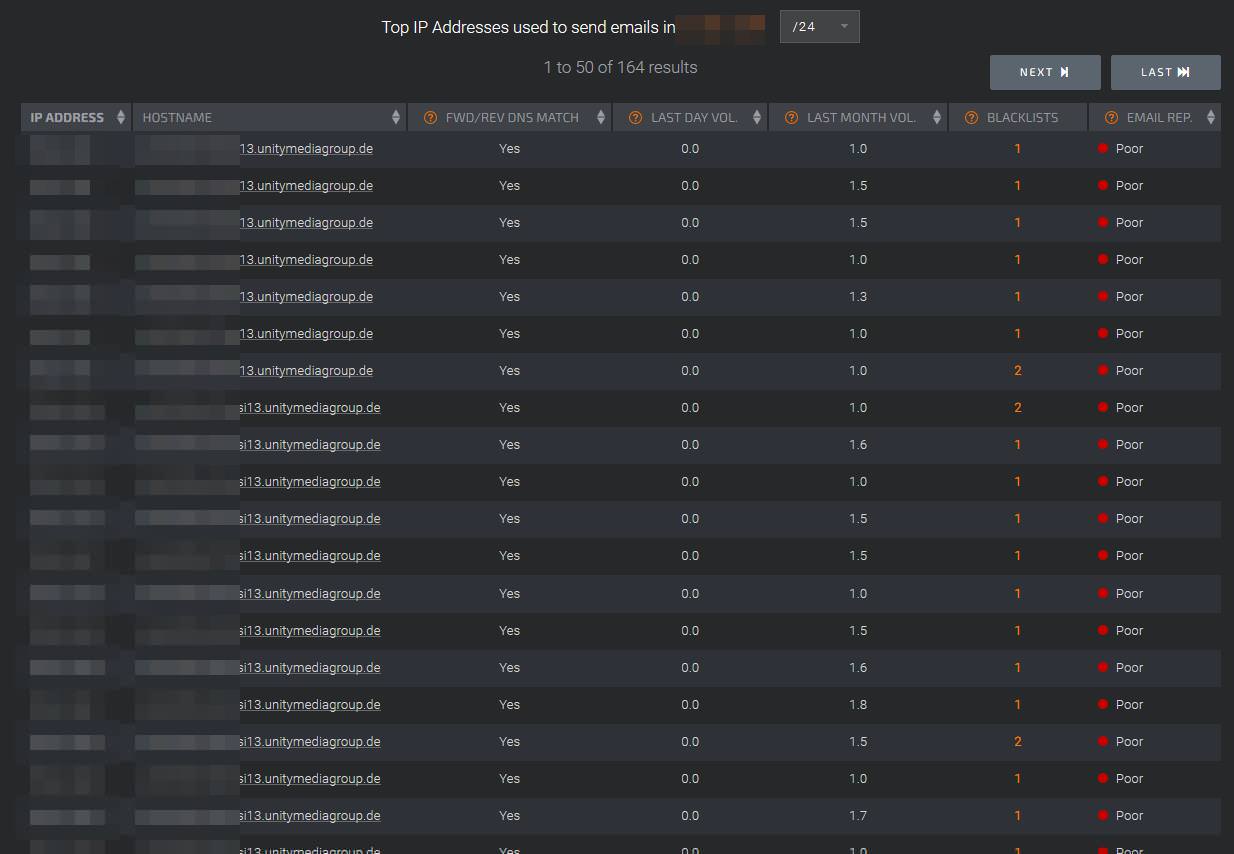Toggle sort arrows for Last Month Vol.

click(x=937, y=118)
